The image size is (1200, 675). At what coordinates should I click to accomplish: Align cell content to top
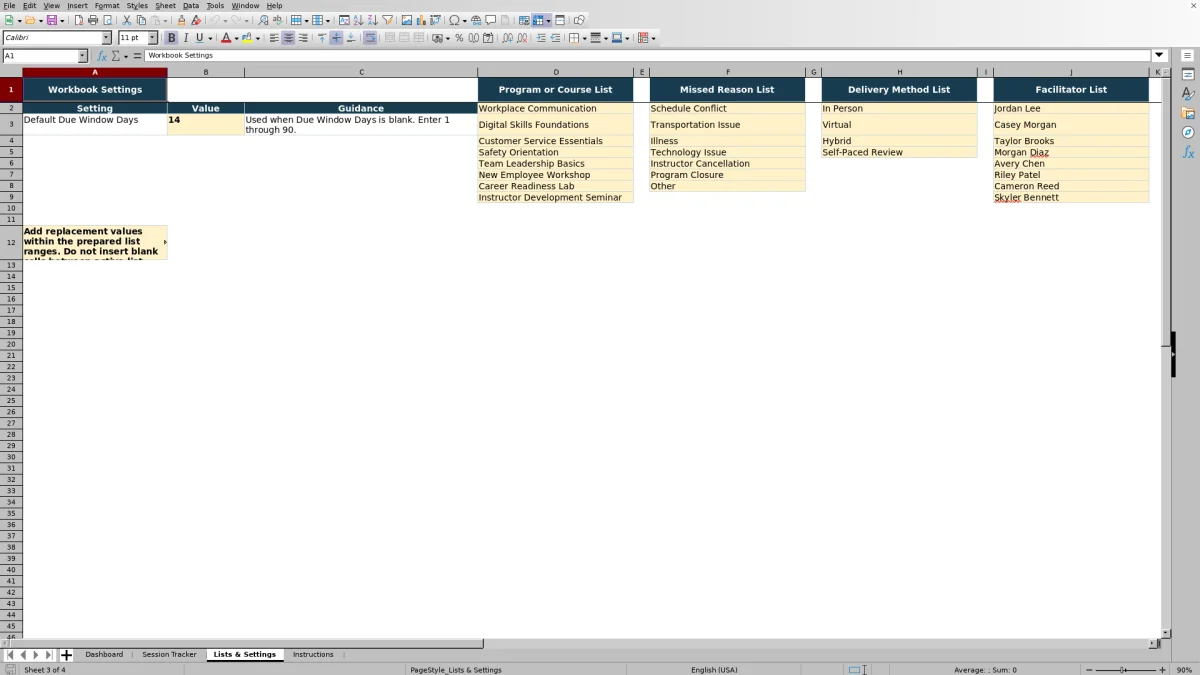(x=322, y=38)
